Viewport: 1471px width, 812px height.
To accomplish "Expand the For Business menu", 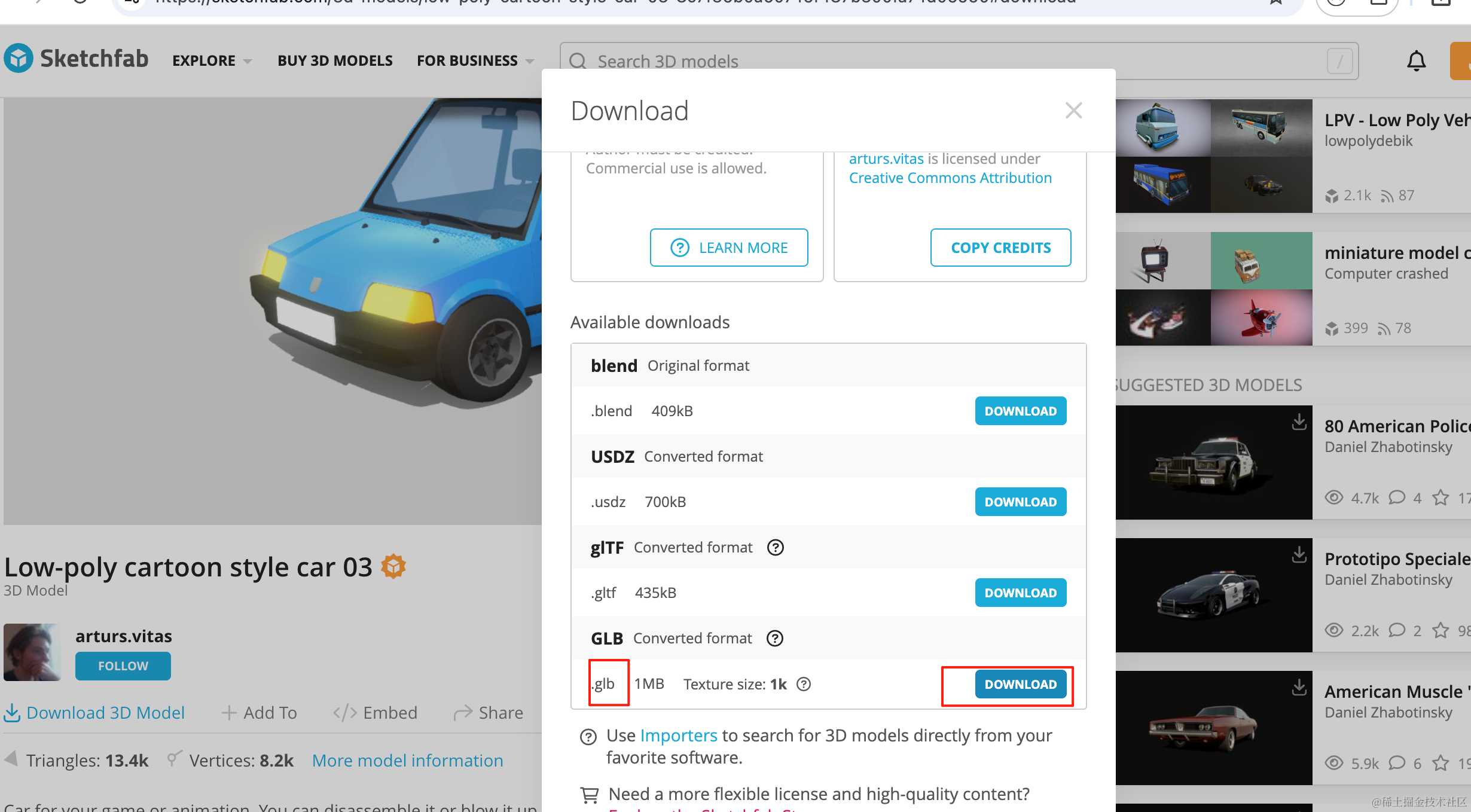I will (475, 60).
